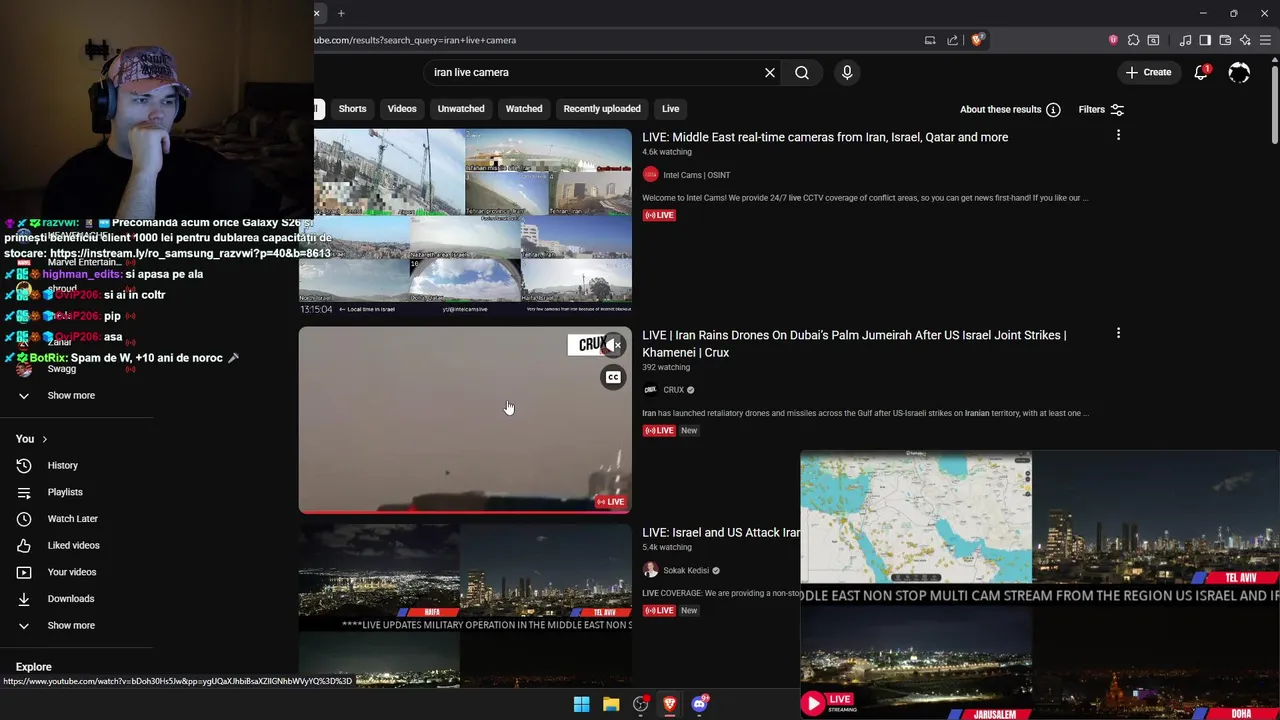Open the Haifa Tel Aviv night cams thumbnail
Image resolution: width=1280 pixels, height=720 pixels.
pyautogui.click(x=465, y=606)
